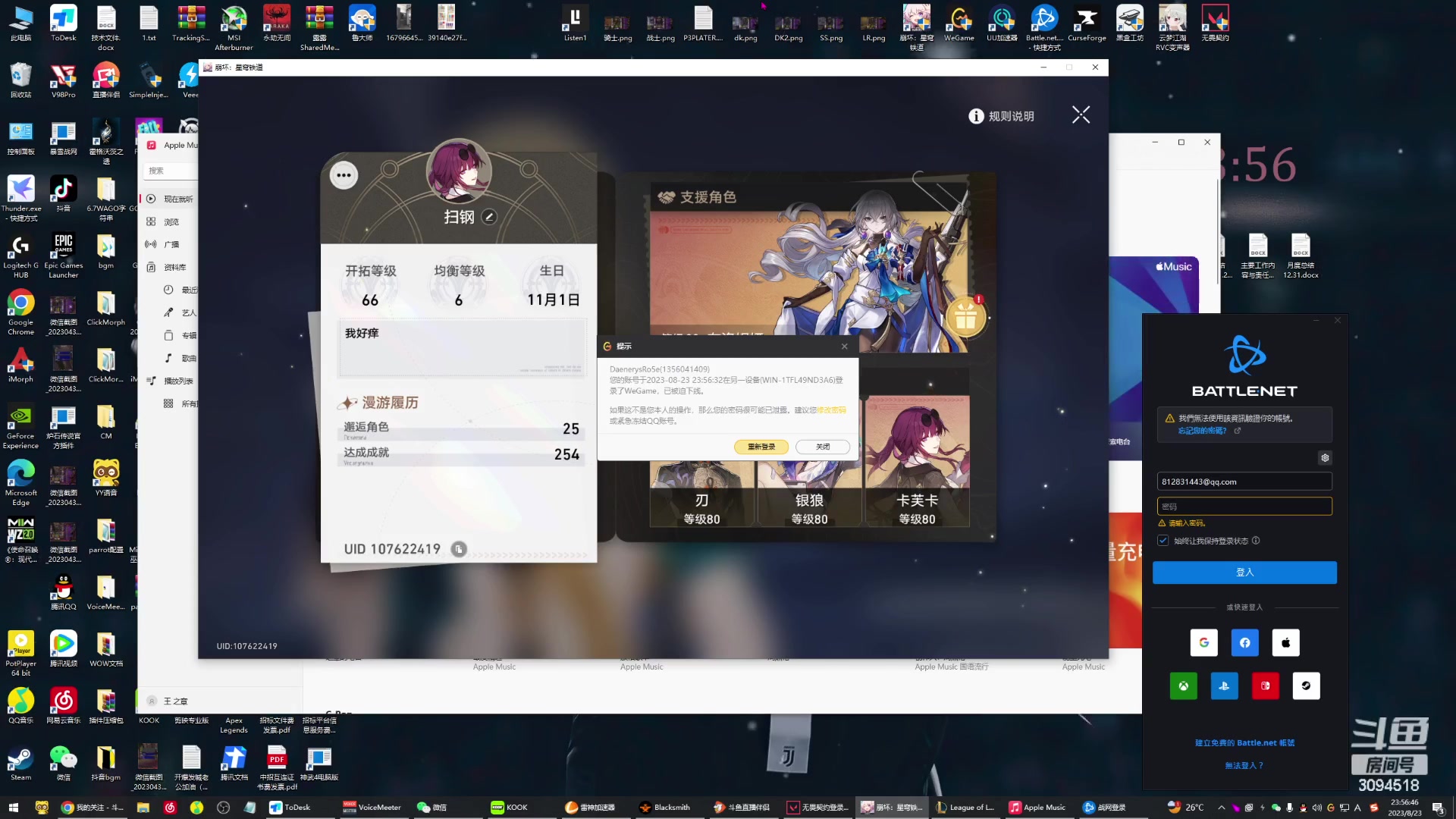Show hidden system tray icons chevron
This screenshot has height=819, width=1456.
(1221, 808)
